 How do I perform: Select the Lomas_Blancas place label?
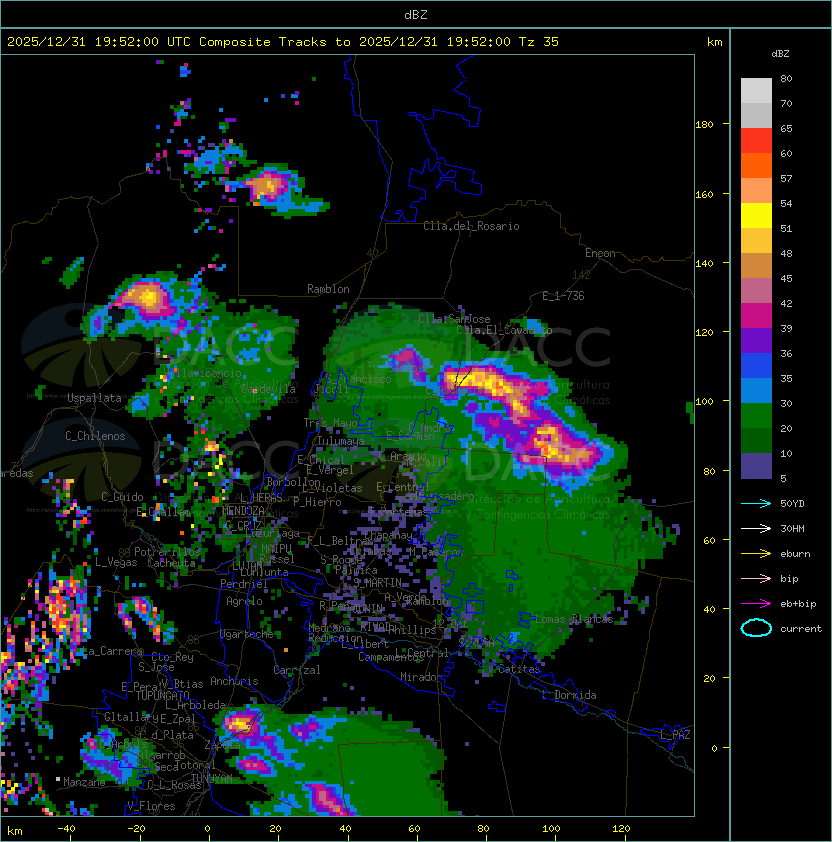574,619
